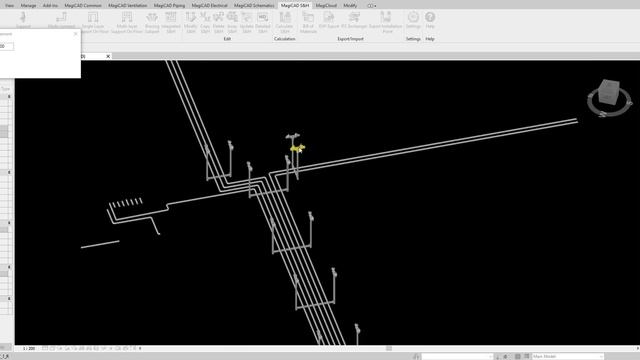Click the Copy S&H tool
This screenshot has height=360, width=640.
[x=205, y=22]
